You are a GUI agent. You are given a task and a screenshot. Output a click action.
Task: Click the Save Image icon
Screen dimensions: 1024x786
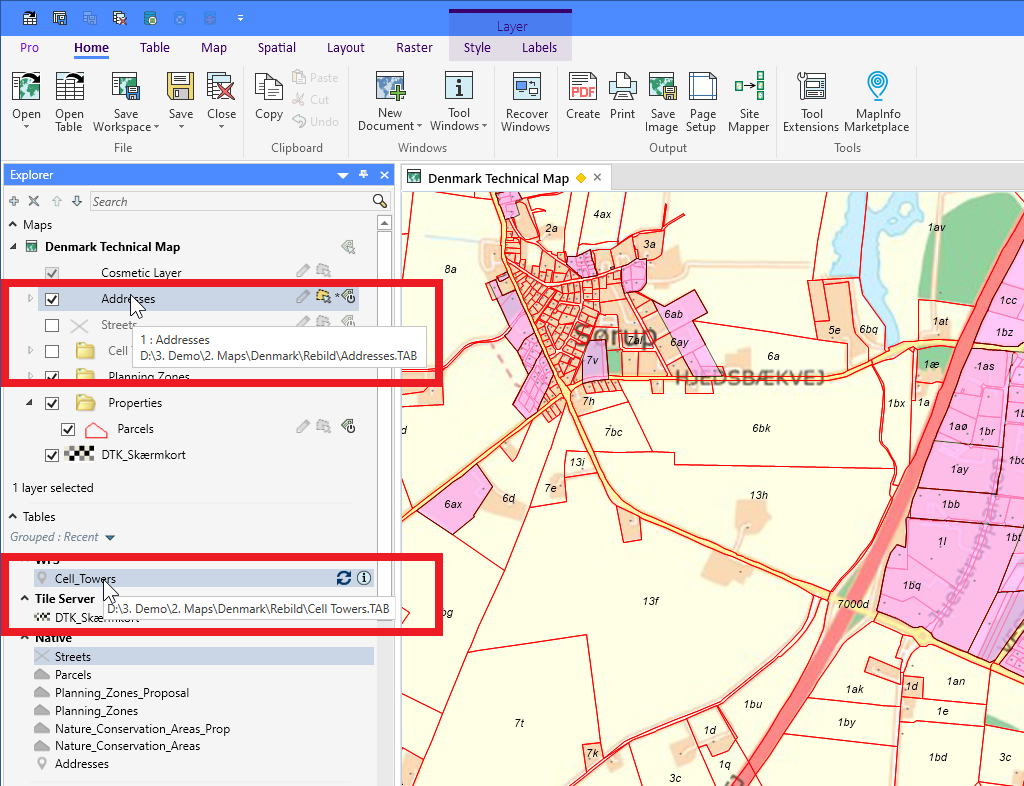(661, 95)
